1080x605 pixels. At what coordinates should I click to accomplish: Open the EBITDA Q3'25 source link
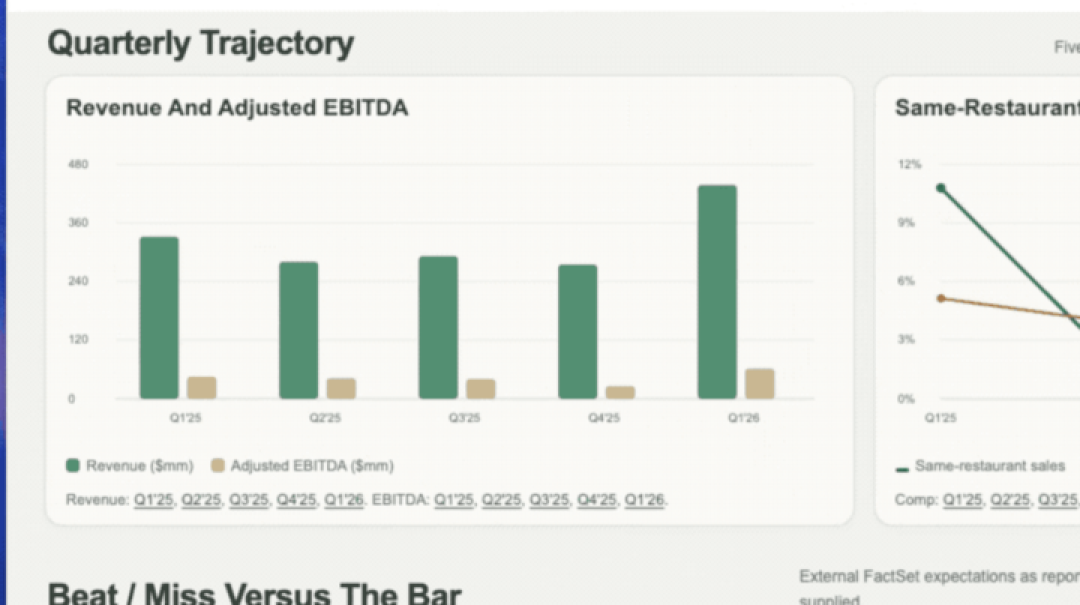[x=549, y=500]
